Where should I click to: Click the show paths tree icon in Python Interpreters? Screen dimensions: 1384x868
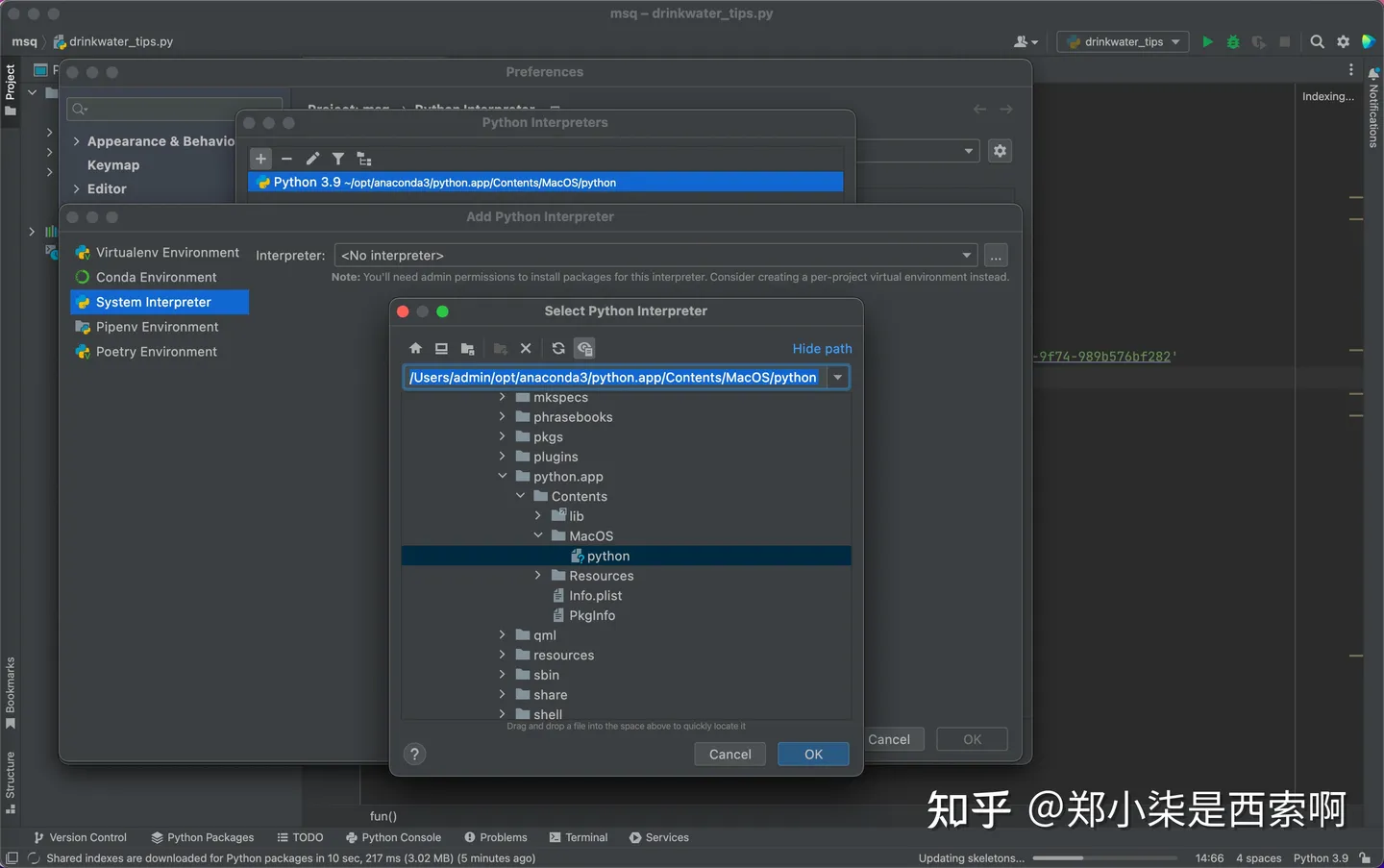[364, 159]
